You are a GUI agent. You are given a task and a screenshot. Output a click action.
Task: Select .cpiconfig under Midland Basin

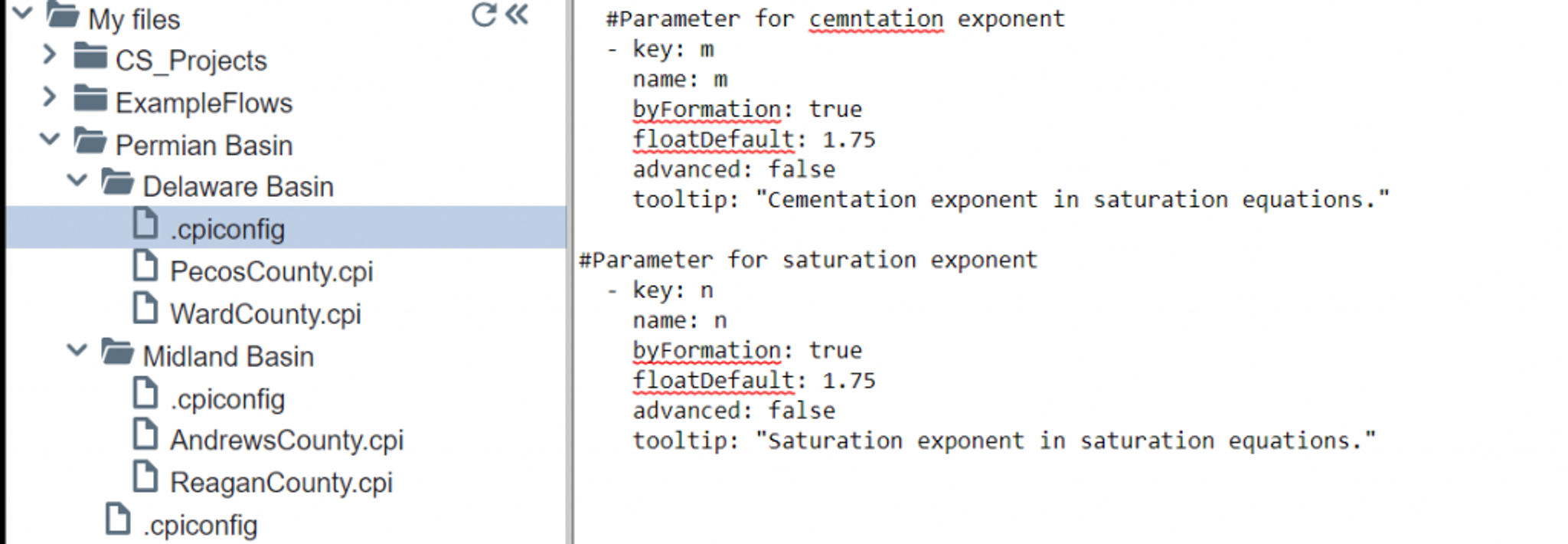click(x=227, y=399)
